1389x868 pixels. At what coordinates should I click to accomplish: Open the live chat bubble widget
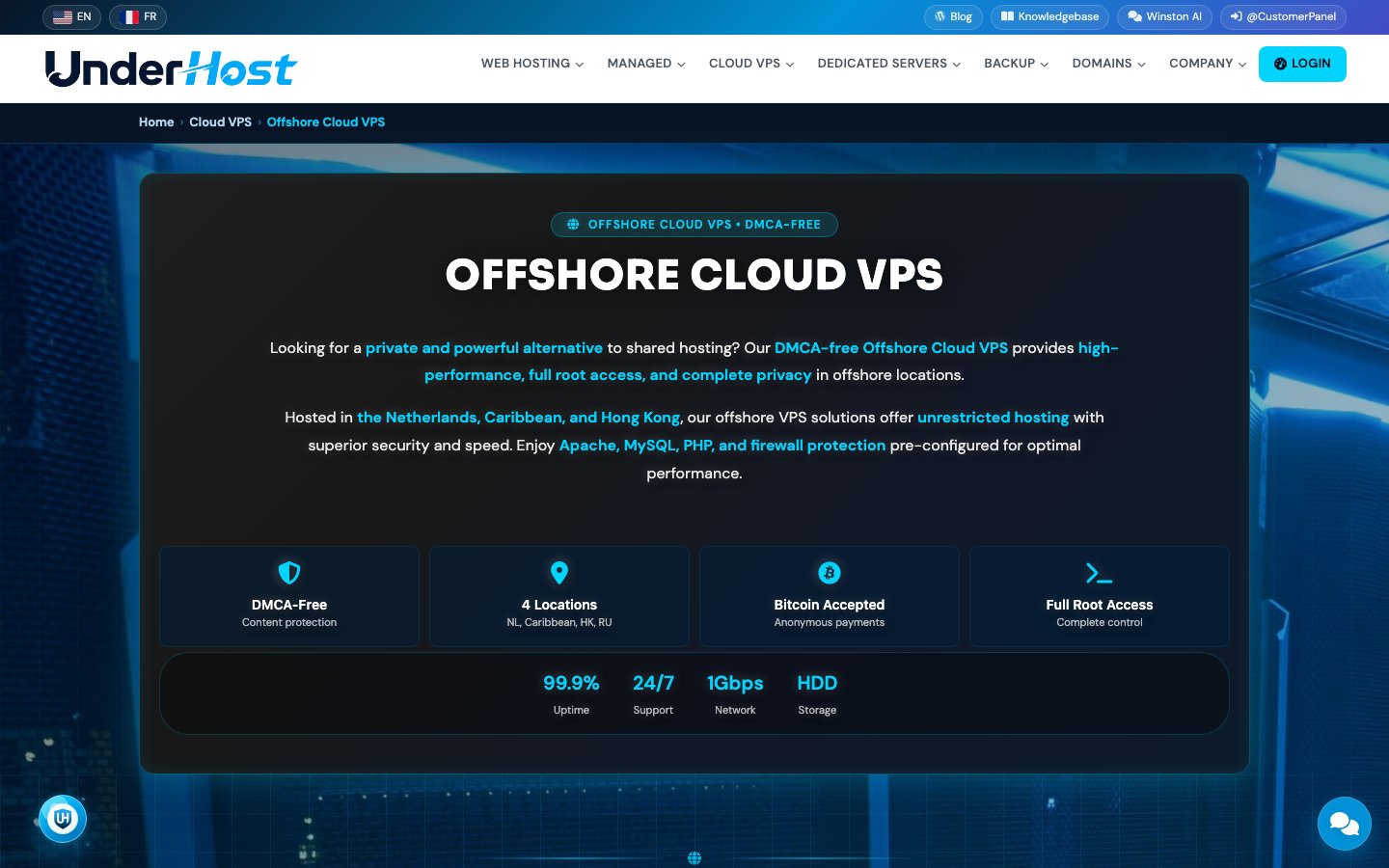click(1345, 824)
